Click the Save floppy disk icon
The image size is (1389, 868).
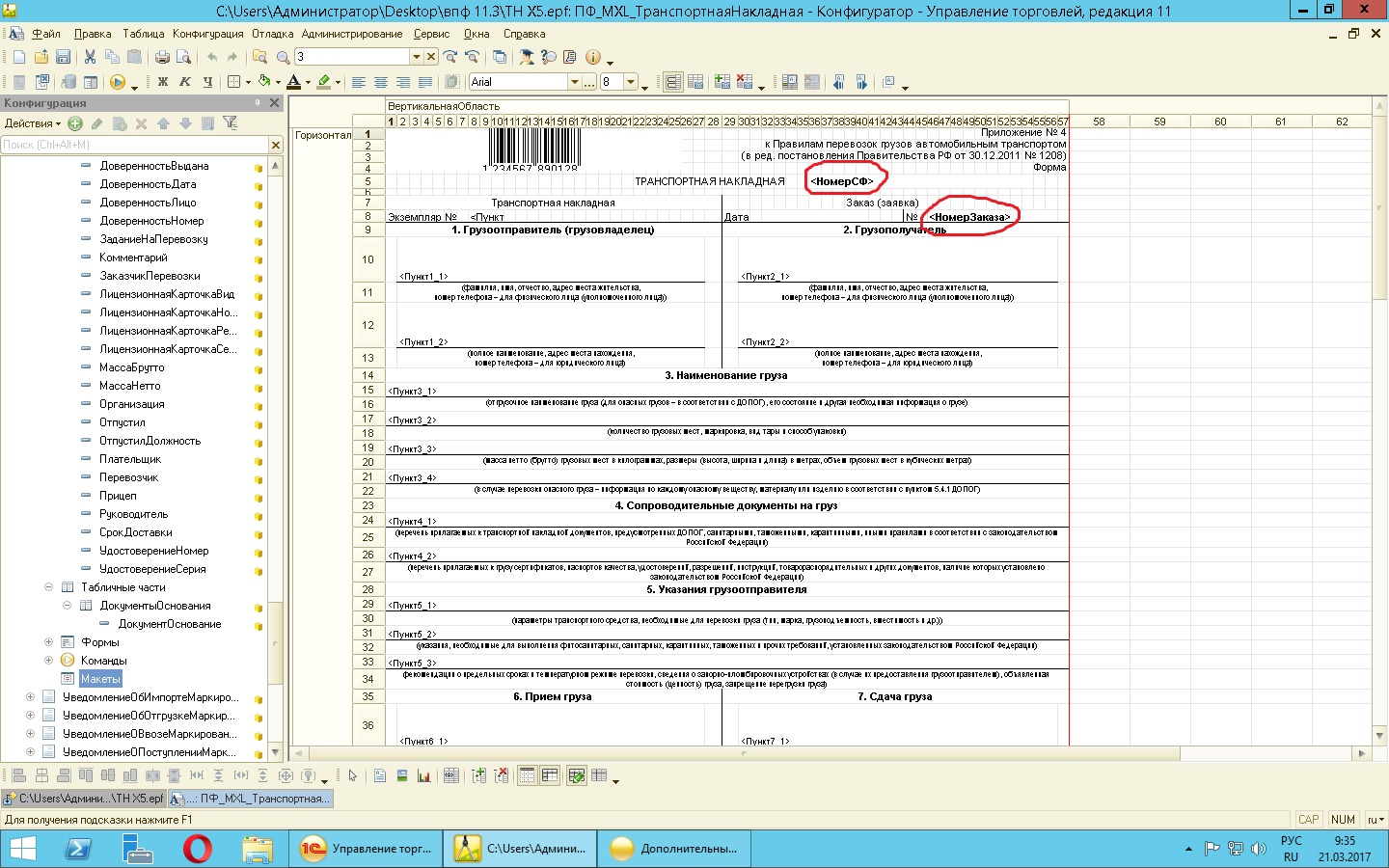(63, 57)
